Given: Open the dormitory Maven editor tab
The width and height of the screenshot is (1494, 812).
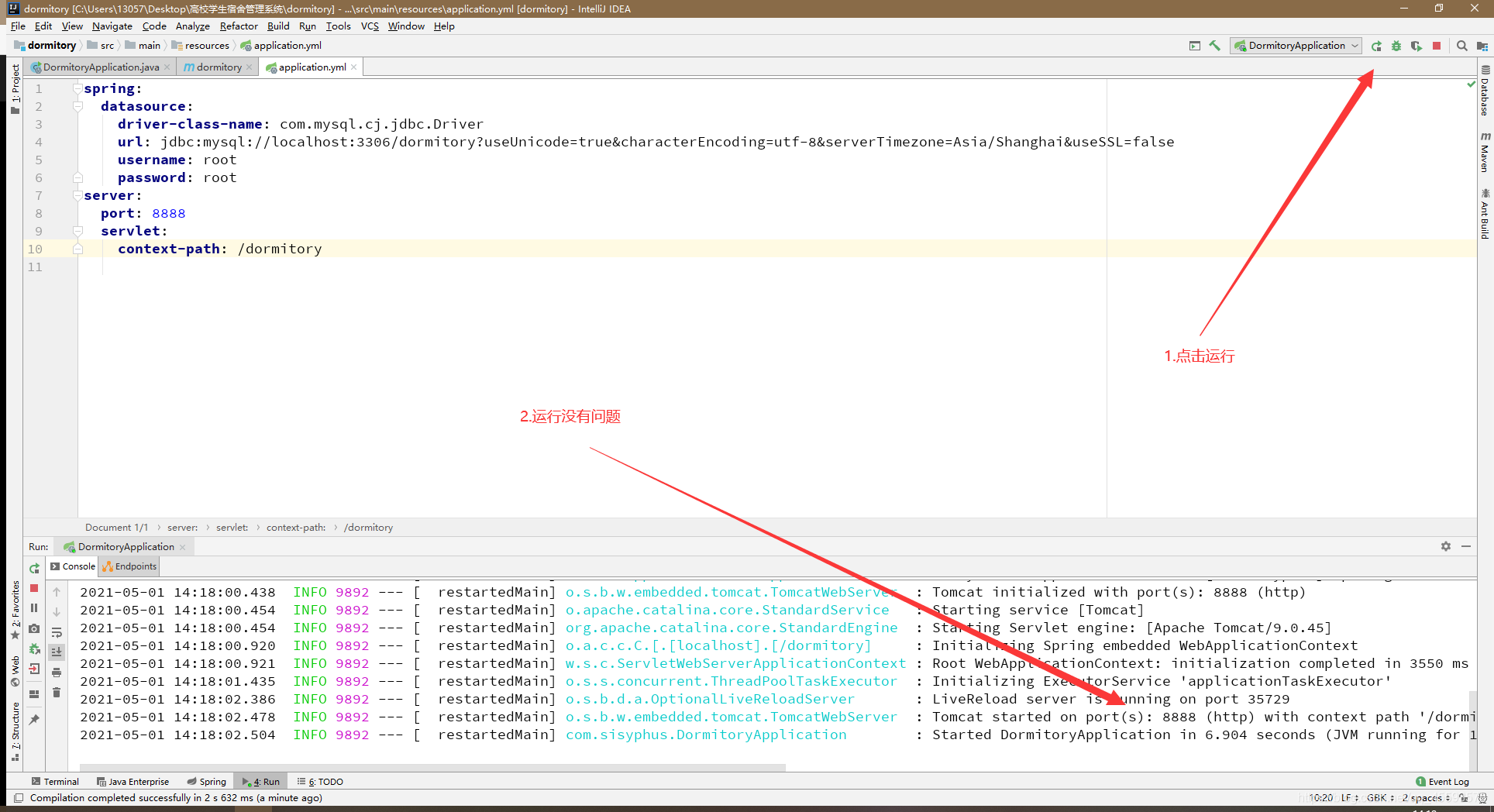Looking at the screenshot, I should pyautogui.click(x=218, y=67).
